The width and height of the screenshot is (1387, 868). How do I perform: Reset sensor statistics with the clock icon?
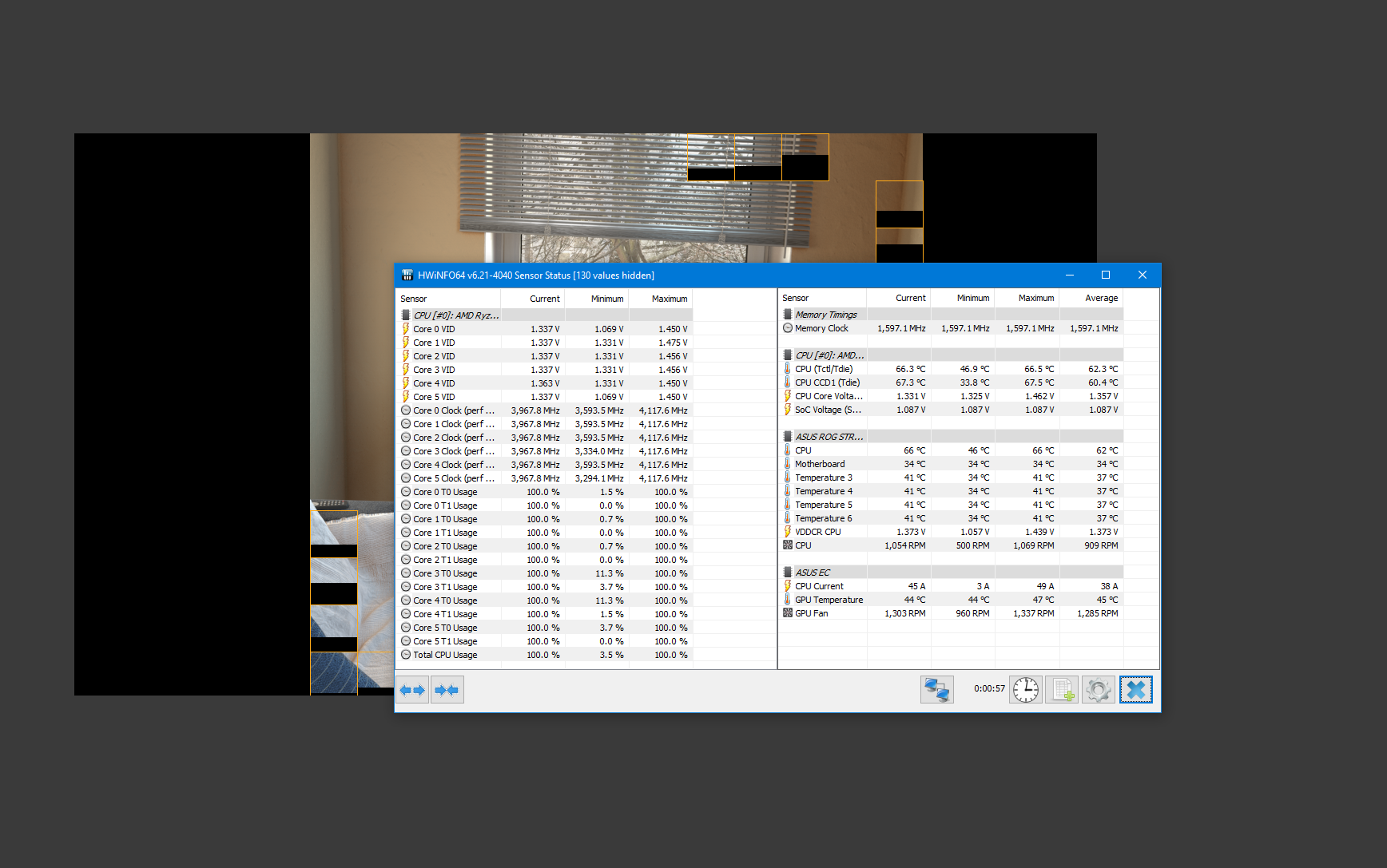(x=1026, y=689)
